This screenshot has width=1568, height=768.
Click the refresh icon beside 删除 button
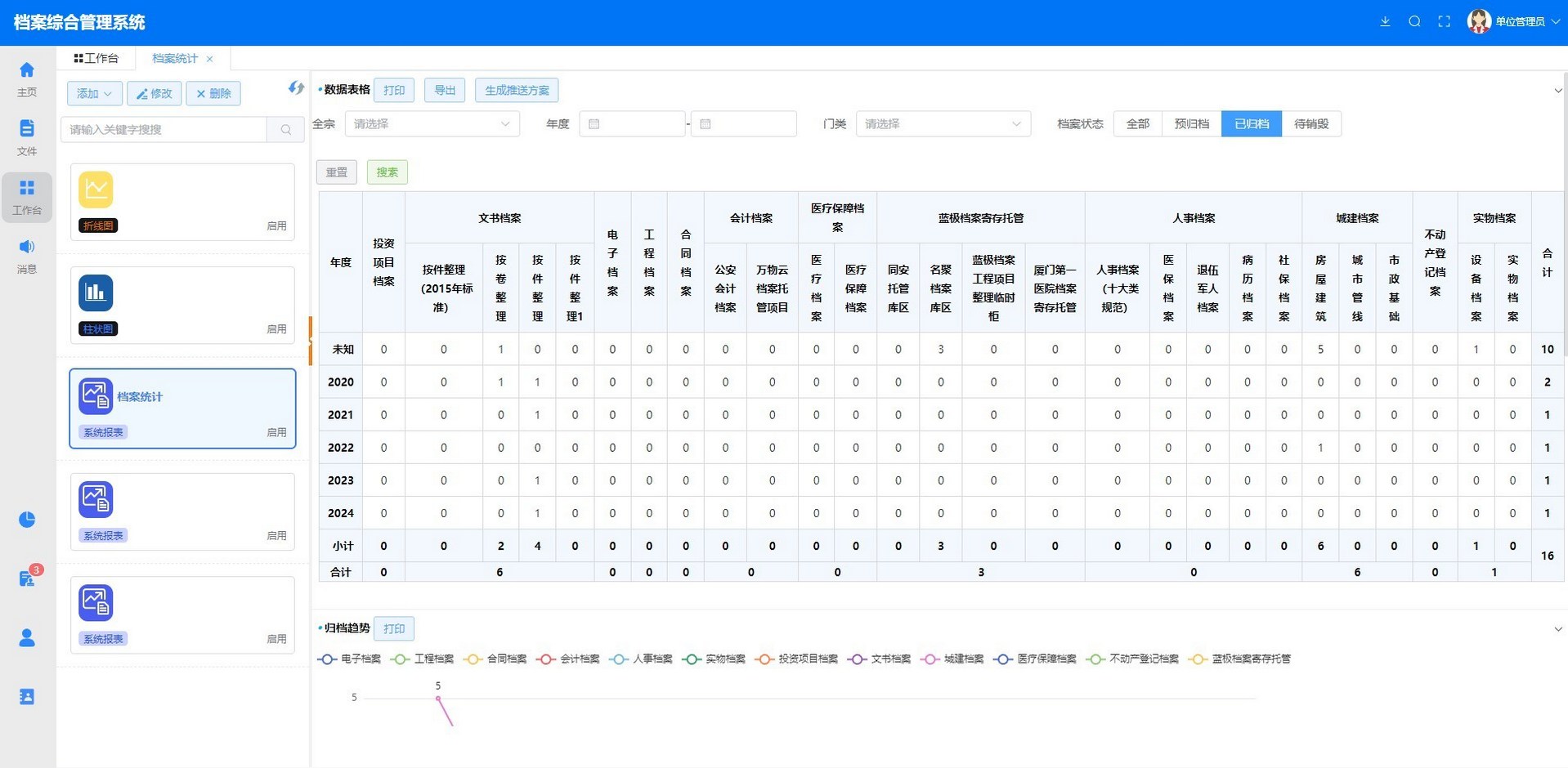[x=296, y=88]
